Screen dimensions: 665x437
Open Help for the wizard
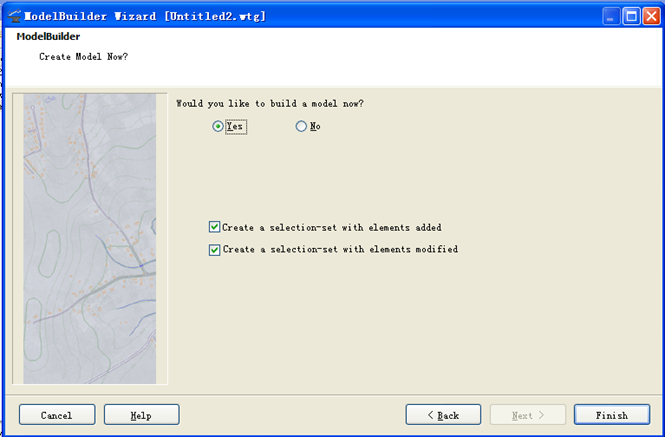(141, 415)
